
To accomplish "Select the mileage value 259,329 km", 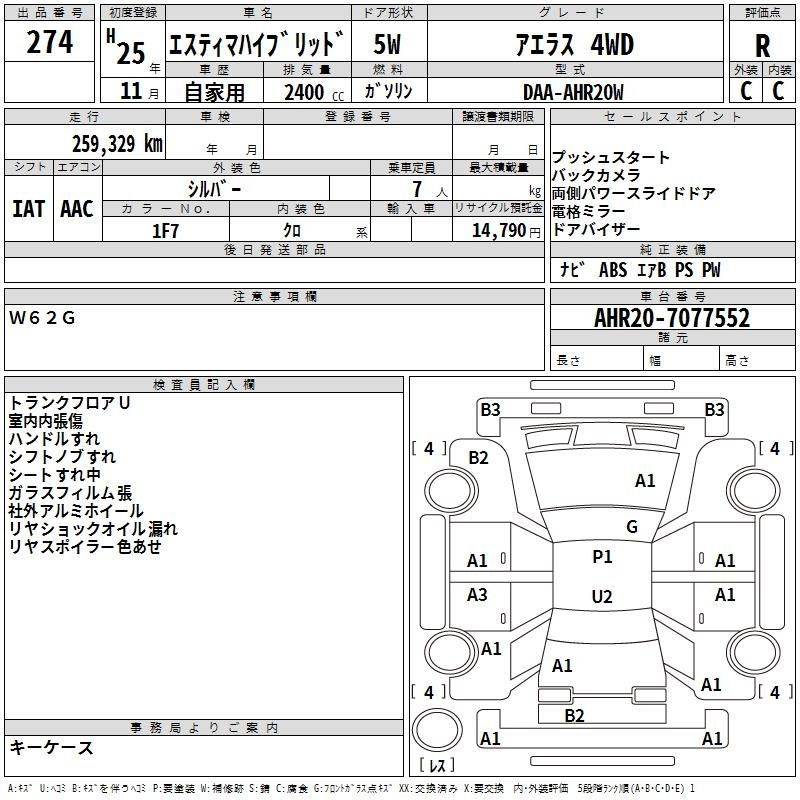I will click(x=116, y=143).
